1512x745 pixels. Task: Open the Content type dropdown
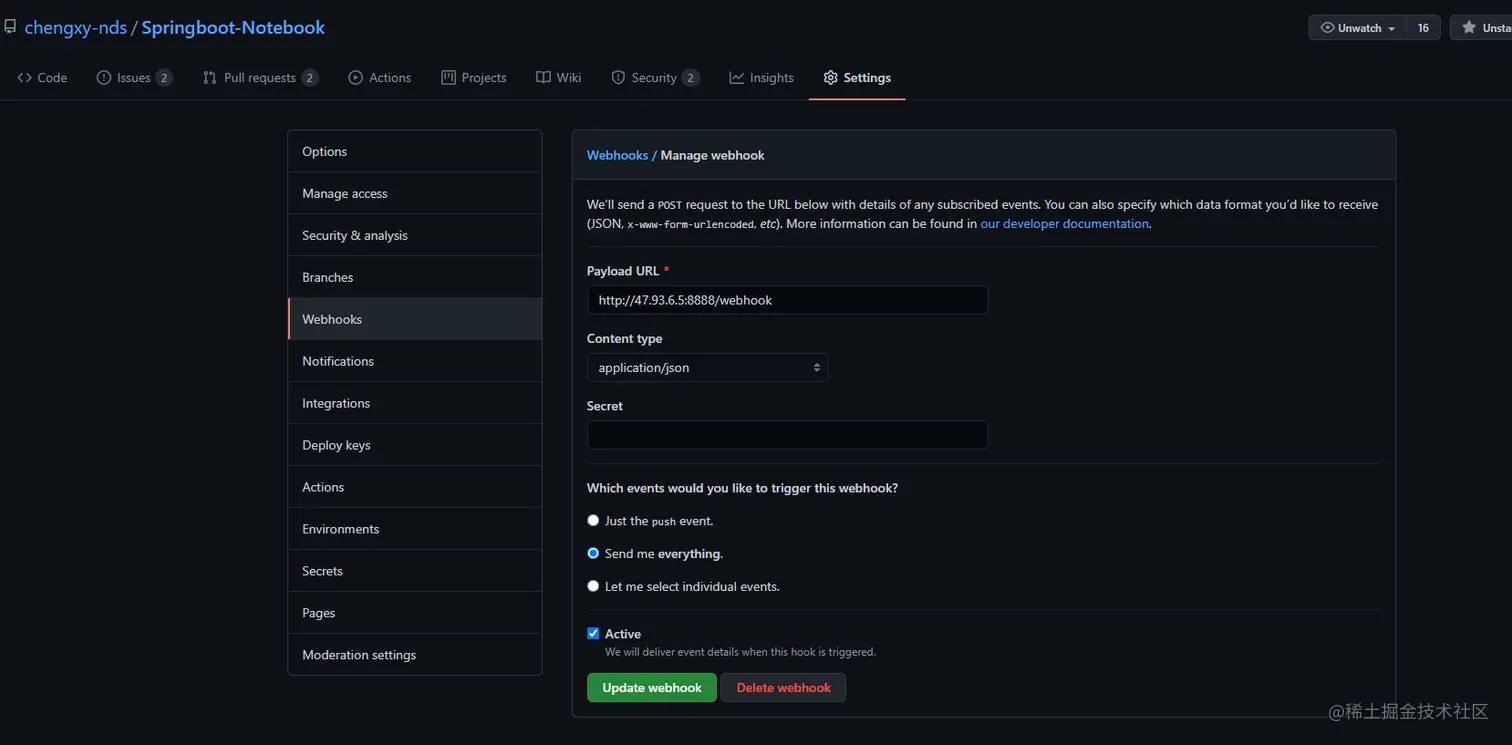(707, 368)
